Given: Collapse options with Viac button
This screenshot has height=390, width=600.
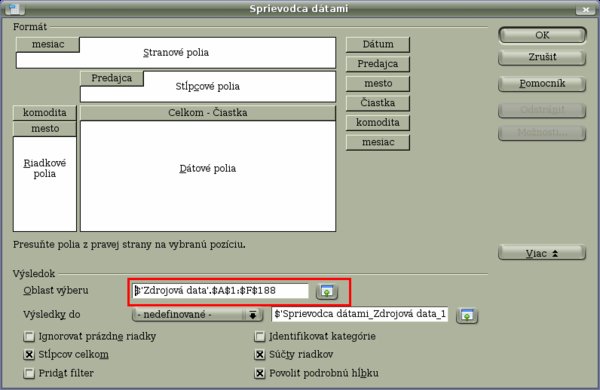Looking at the screenshot, I should point(542,253).
